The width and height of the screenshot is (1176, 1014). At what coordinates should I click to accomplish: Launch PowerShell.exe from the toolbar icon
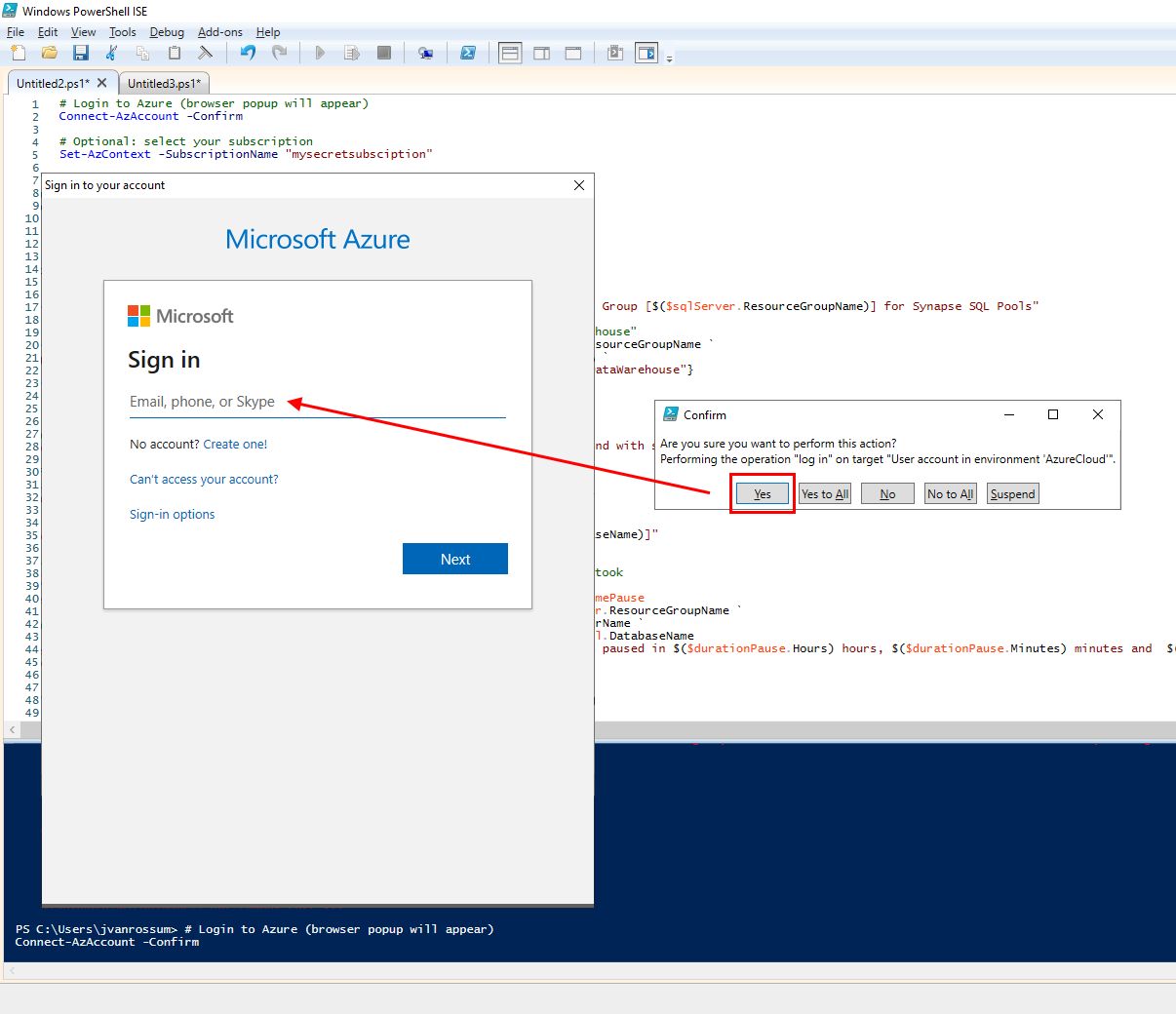[469, 53]
